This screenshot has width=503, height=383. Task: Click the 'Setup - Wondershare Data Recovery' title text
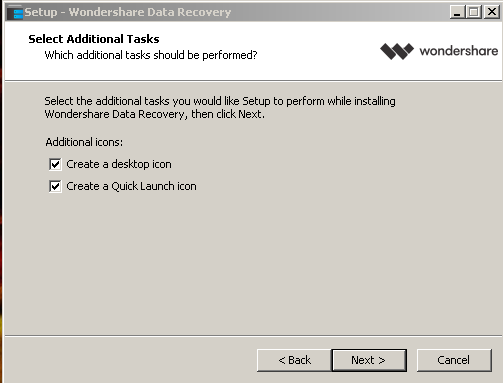click(x=128, y=12)
